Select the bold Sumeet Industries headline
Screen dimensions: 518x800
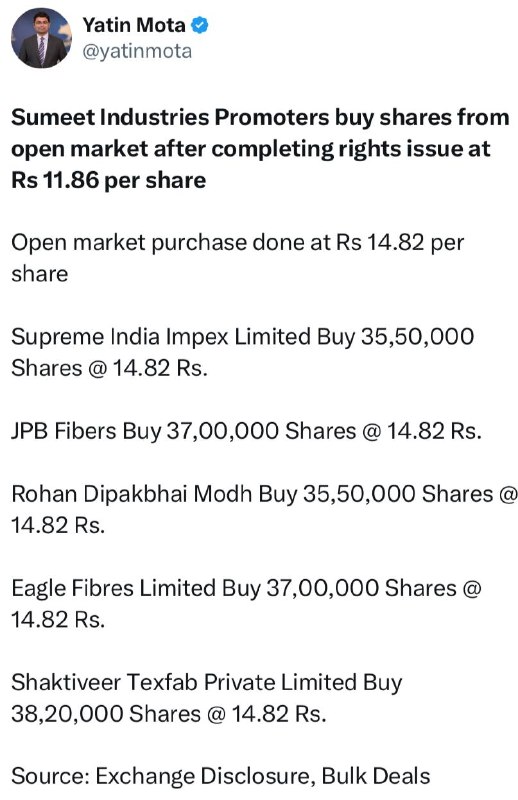click(x=260, y=148)
